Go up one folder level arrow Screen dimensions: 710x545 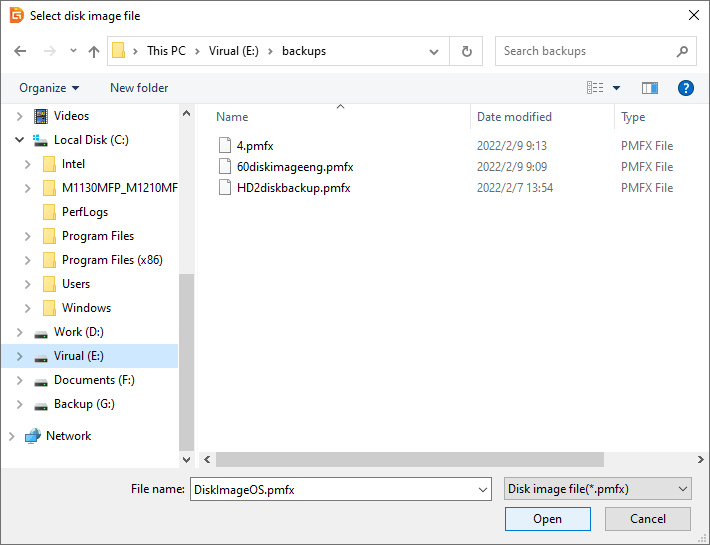[x=94, y=51]
